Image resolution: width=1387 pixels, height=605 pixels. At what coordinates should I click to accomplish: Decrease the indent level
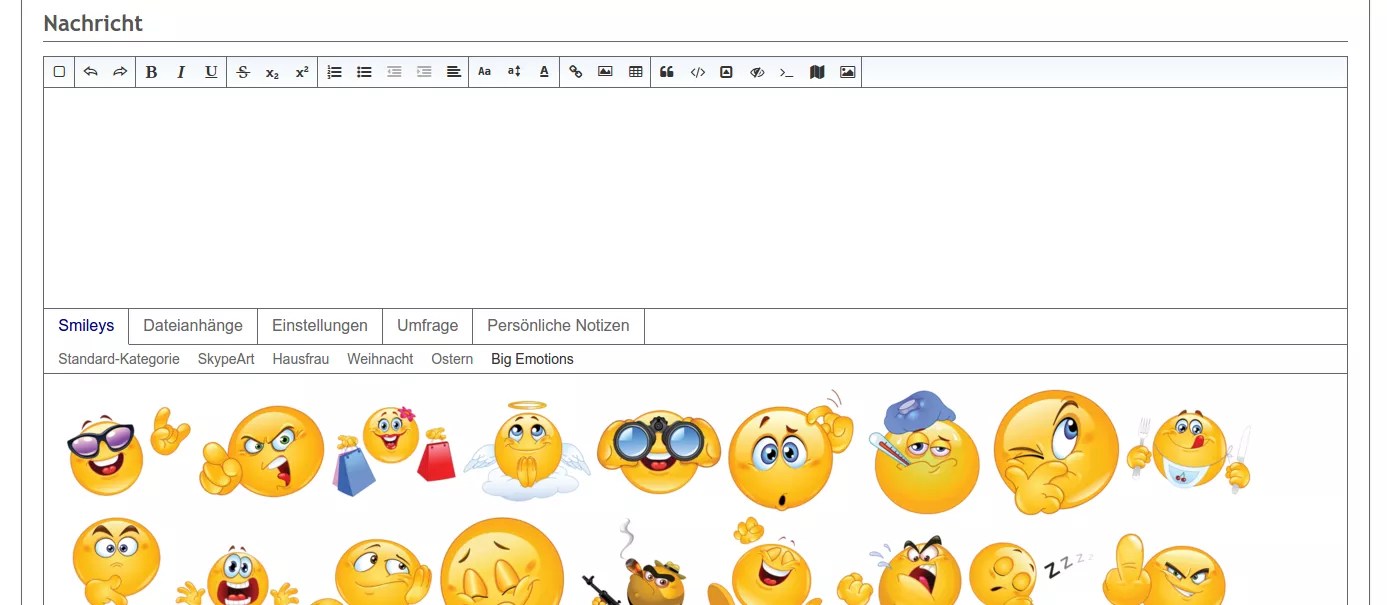click(x=394, y=72)
